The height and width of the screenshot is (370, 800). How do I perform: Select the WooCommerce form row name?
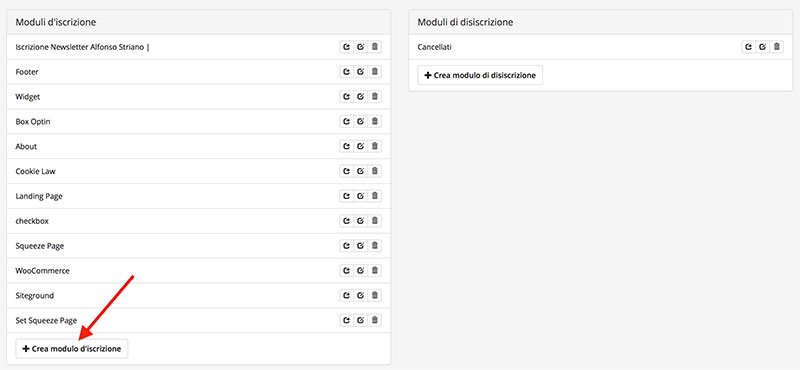click(x=42, y=270)
